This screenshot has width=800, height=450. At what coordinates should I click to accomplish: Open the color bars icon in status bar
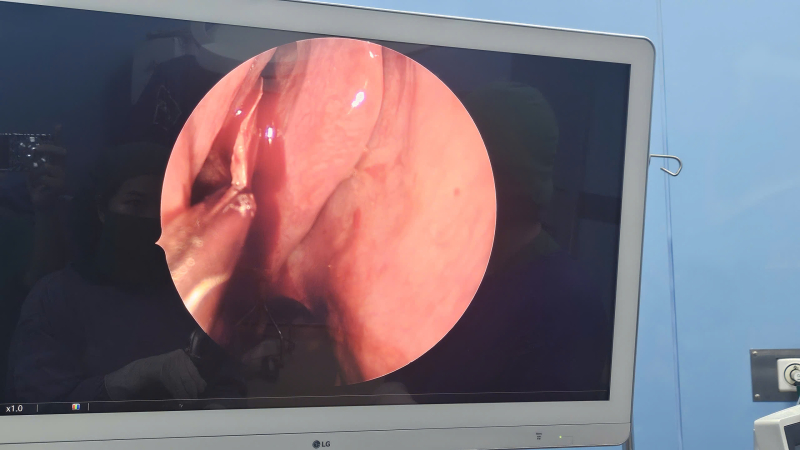pos(74,407)
